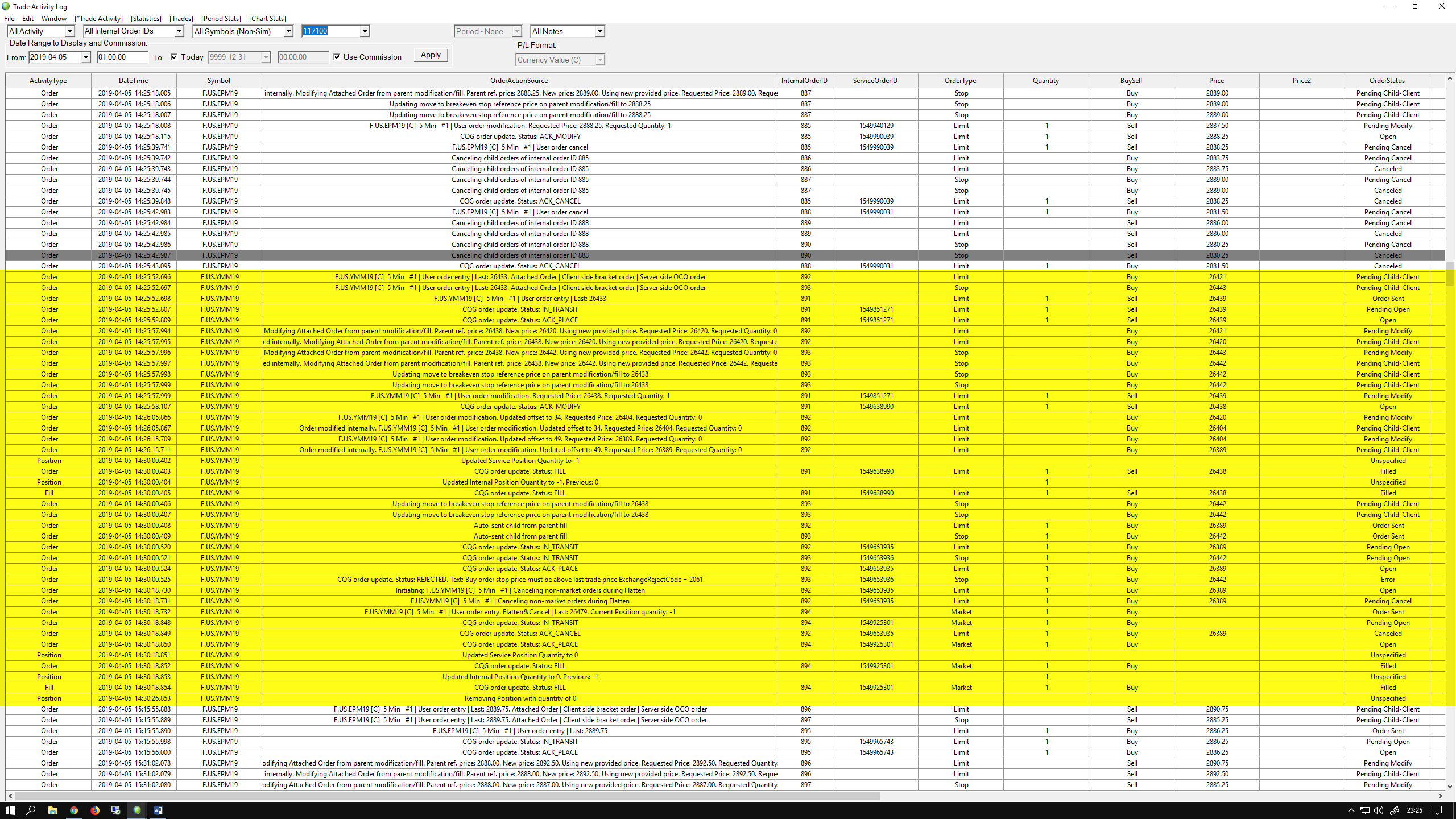Open the Edit menu
The height and width of the screenshot is (819, 1456).
click(x=27, y=19)
